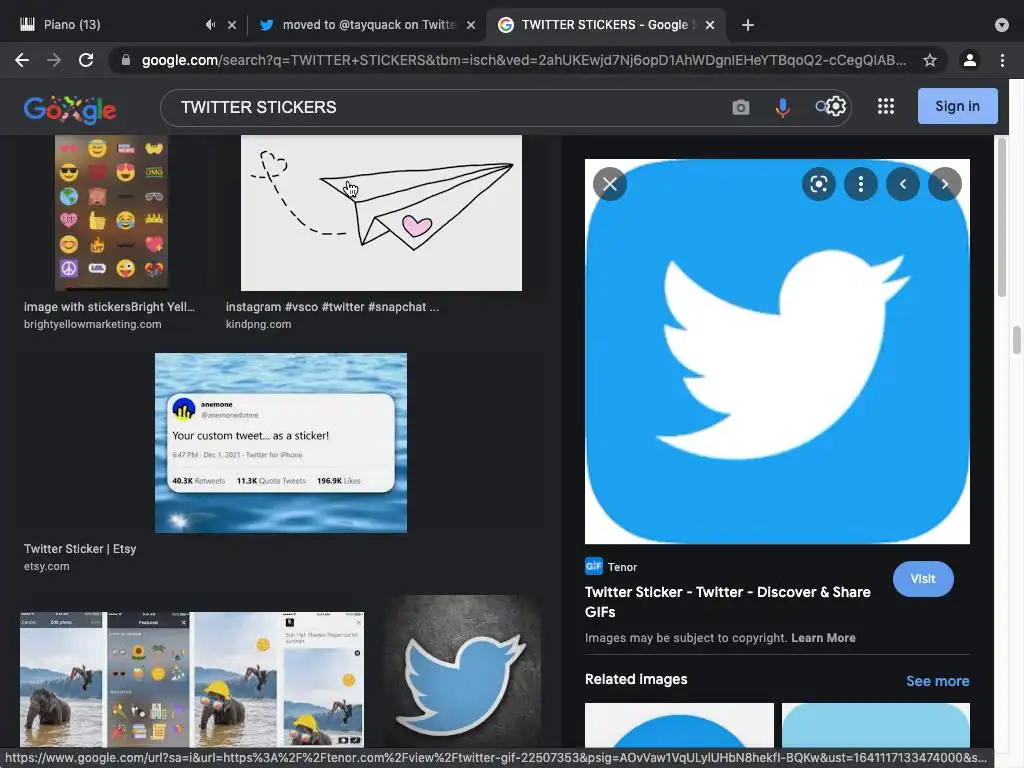
Task: Open the elephant photo stickers image
Action: coord(192,679)
